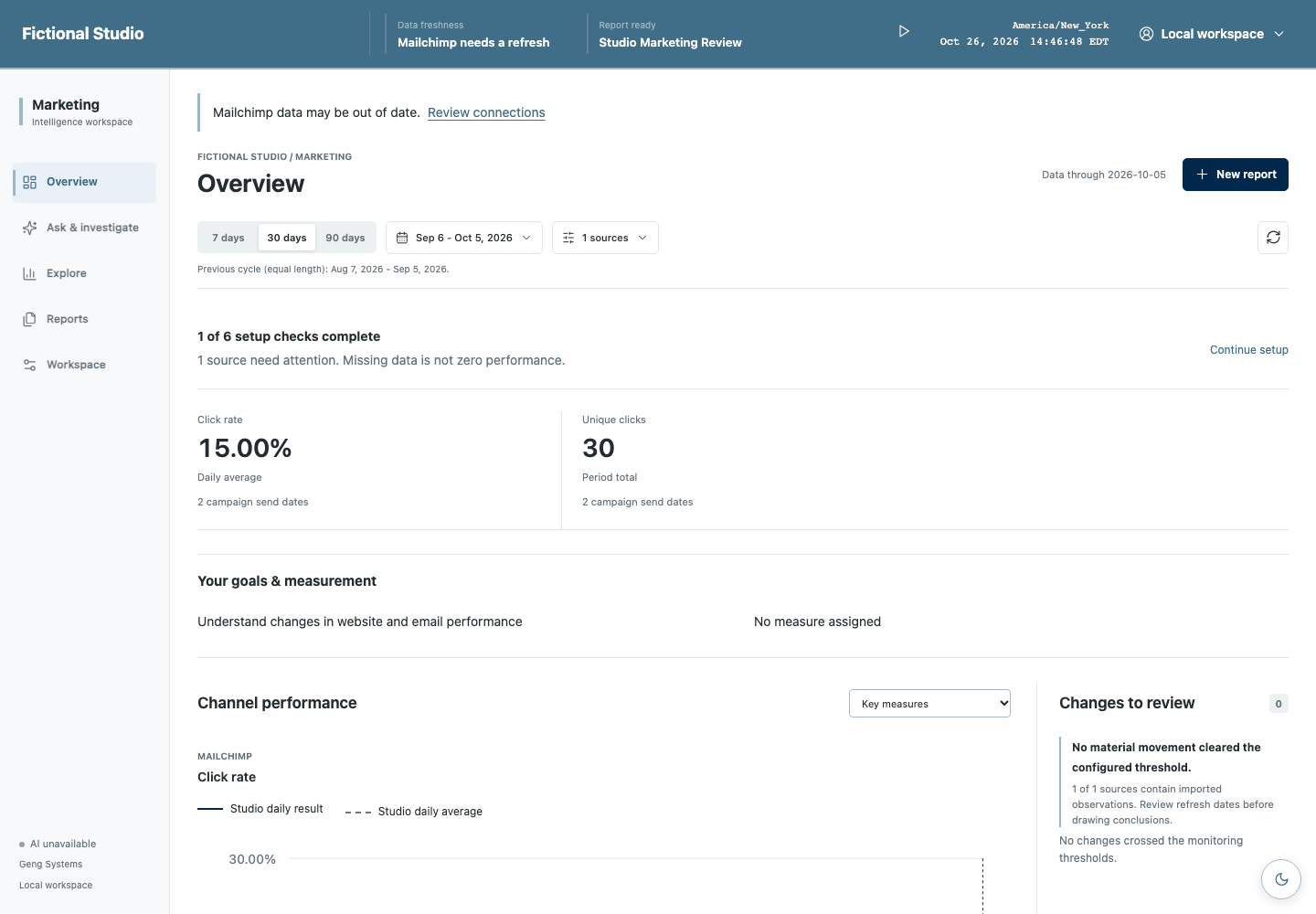The image size is (1316, 914).
Task: Click the AI unavailable status indicator
Action: tap(58, 845)
